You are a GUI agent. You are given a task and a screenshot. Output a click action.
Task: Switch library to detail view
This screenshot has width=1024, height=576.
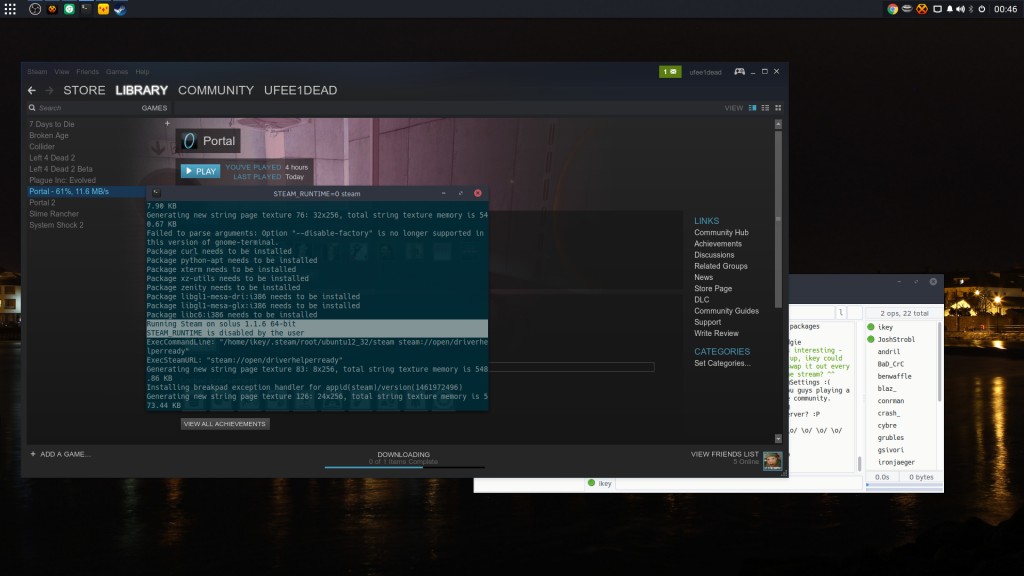click(x=752, y=108)
